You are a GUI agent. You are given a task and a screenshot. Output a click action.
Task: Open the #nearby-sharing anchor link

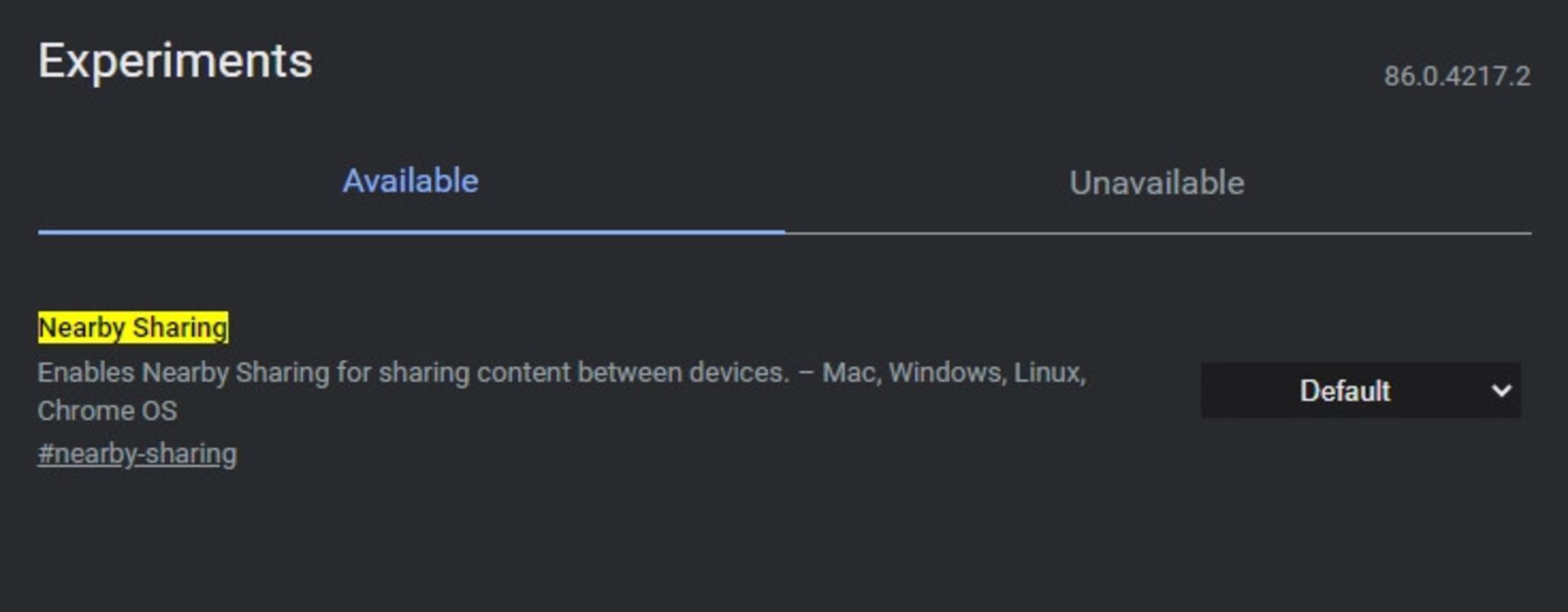137,454
